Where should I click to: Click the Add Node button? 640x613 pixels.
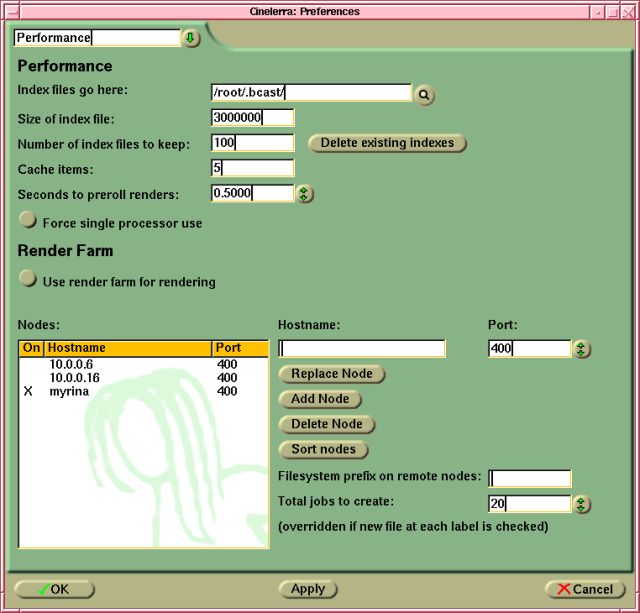[319, 399]
